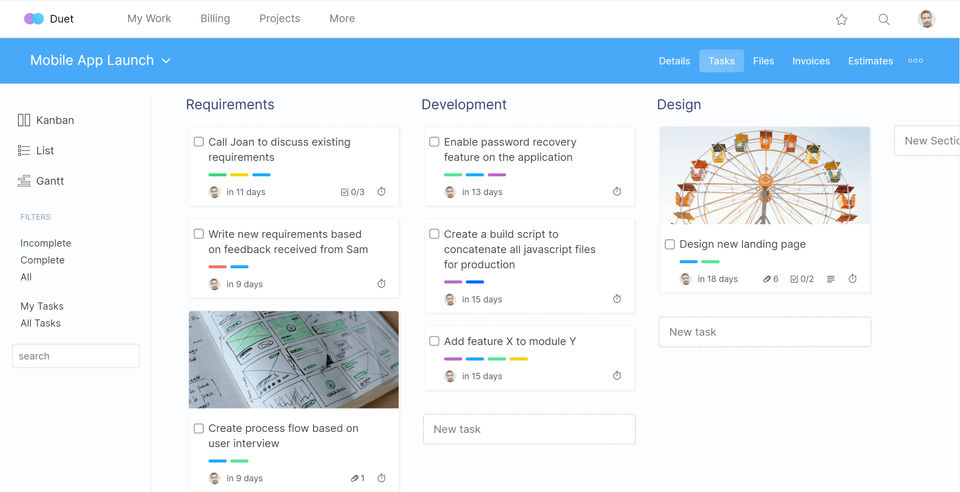Click the blue label on Design new landing page
Image resolution: width=960 pixels, height=492 pixels.
click(688, 262)
